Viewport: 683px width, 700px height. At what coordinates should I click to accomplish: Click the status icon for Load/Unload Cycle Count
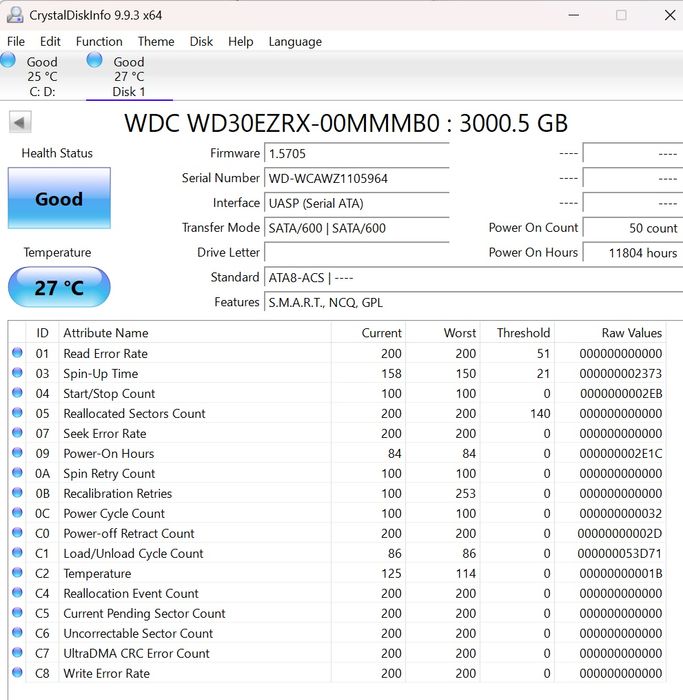pos(17,553)
